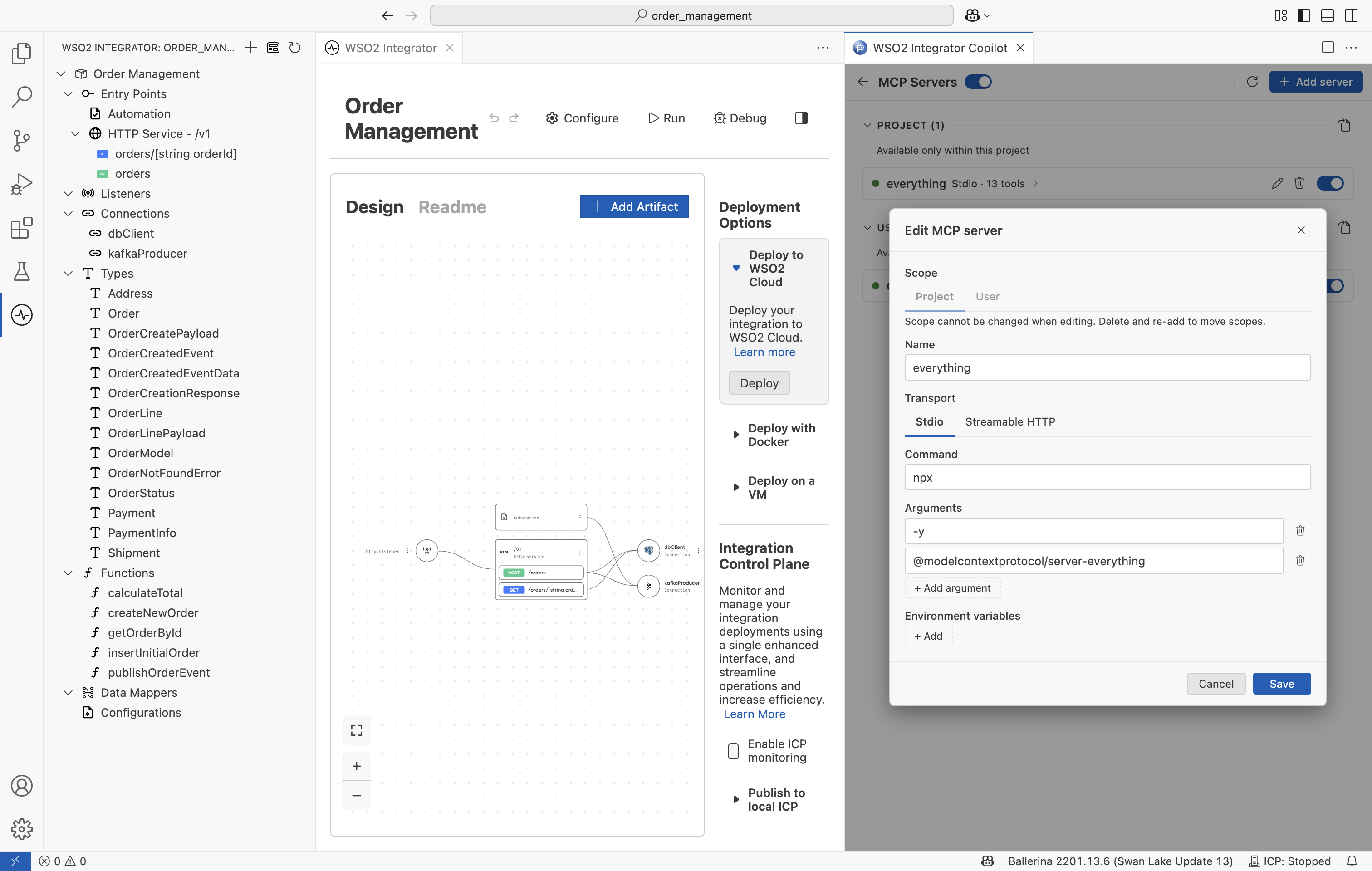Click Cancel in Edit MCP server
Screen dimensions: 1372x871
1216,684
